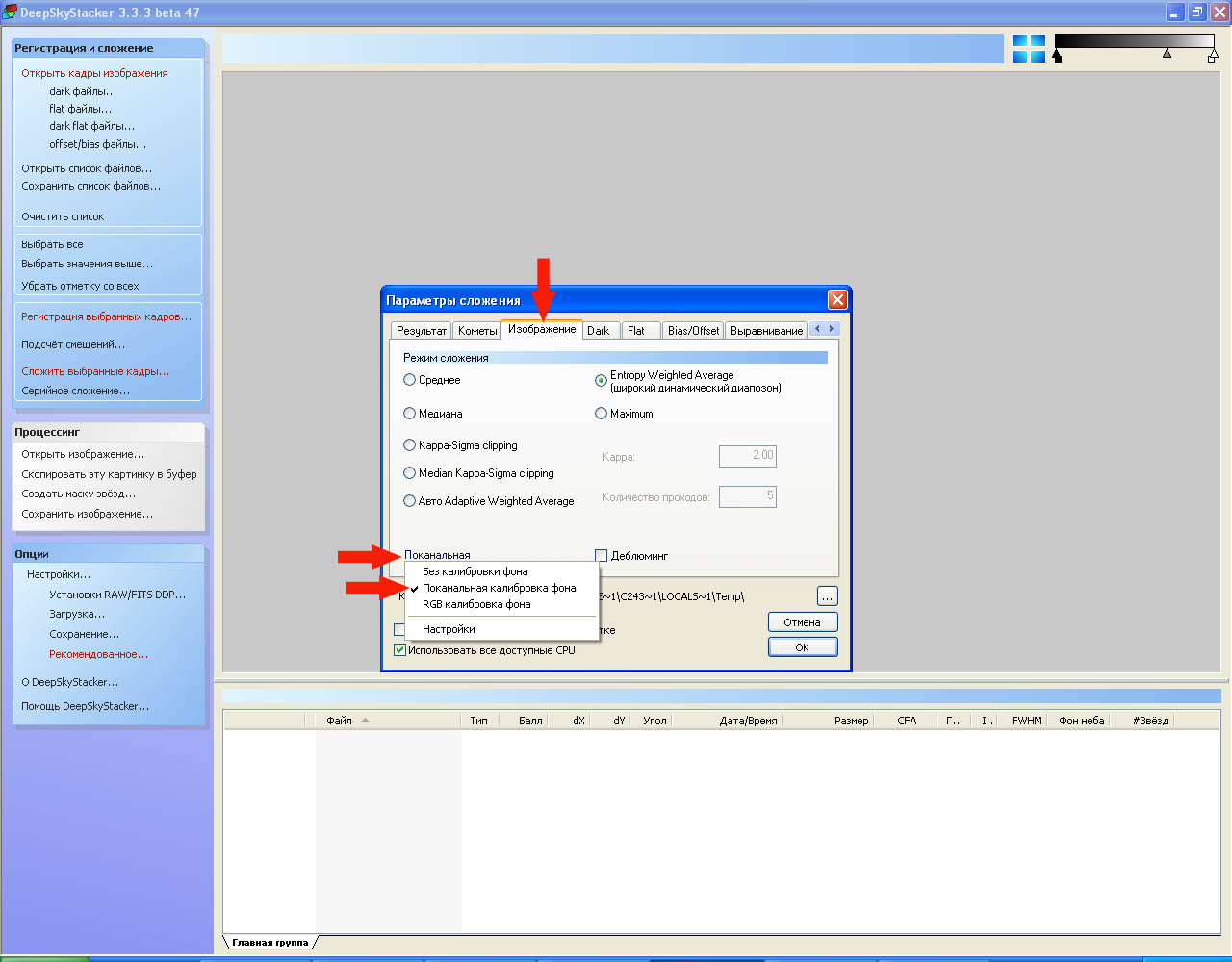Open the Выравнивание tab
The width and height of the screenshot is (1232, 962).
pos(766,331)
